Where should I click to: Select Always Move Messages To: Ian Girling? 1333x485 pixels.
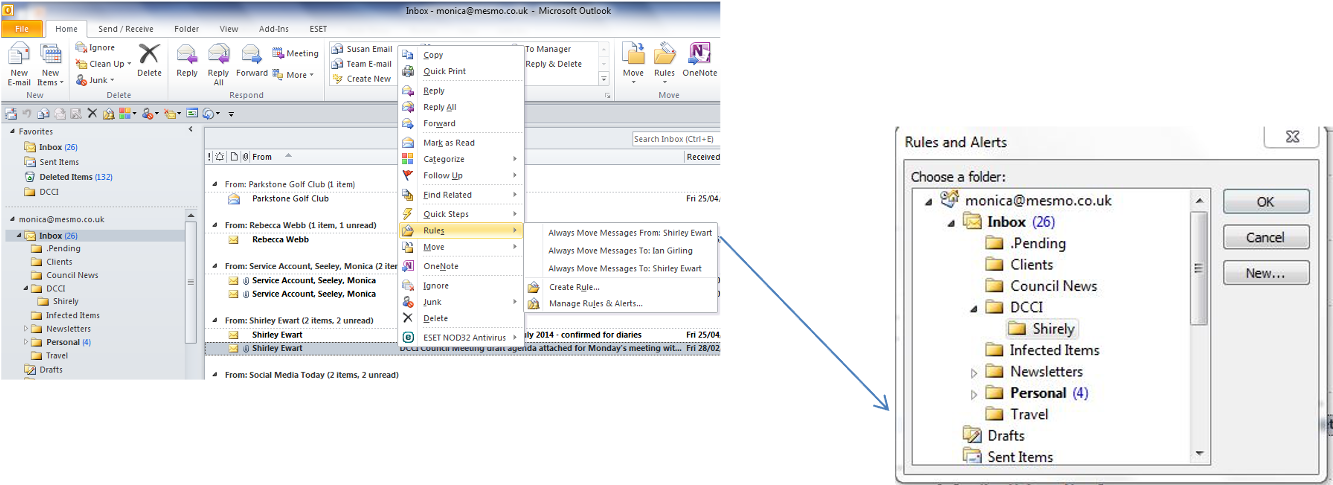(623, 250)
